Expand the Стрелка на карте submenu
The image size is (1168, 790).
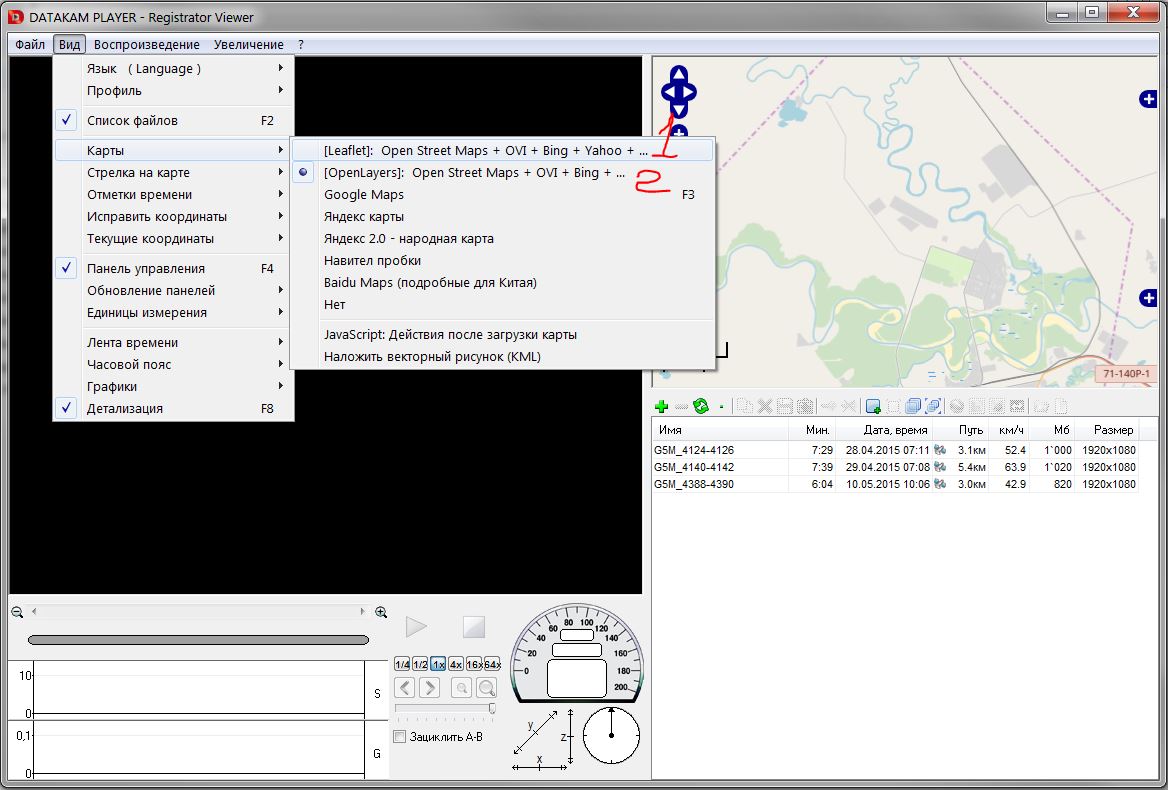[138, 173]
